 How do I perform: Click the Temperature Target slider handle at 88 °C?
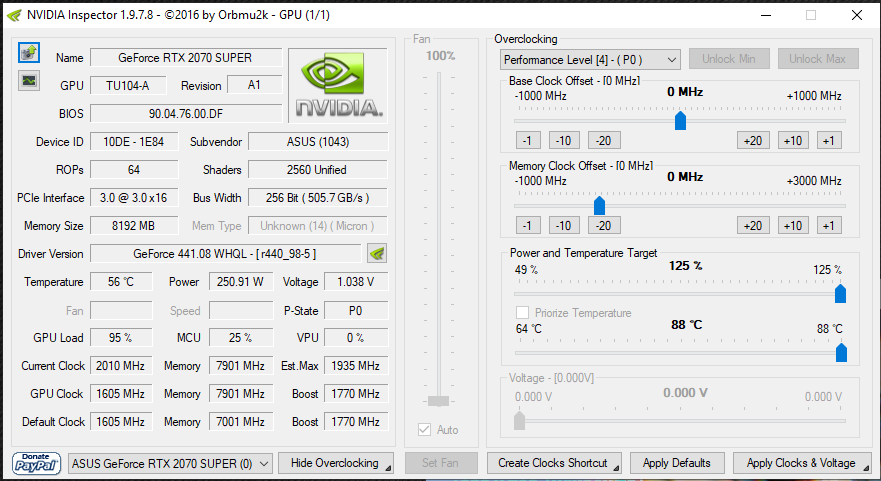pos(841,353)
